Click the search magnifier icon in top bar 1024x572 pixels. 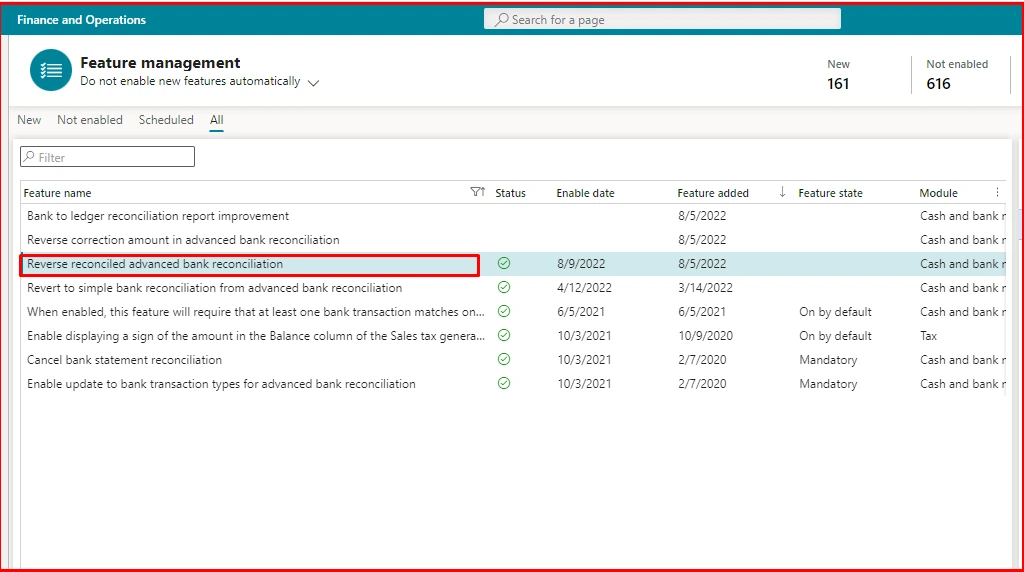502,20
